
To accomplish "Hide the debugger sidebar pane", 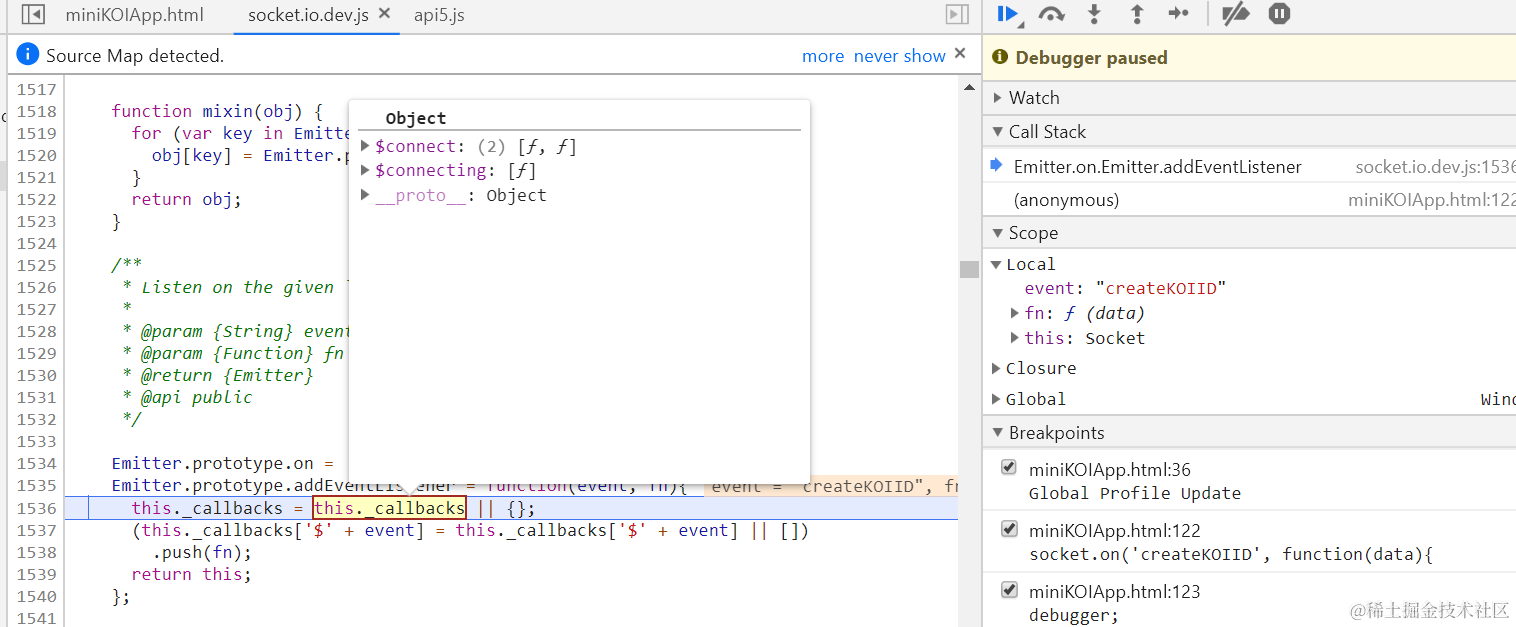I will click(x=957, y=15).
